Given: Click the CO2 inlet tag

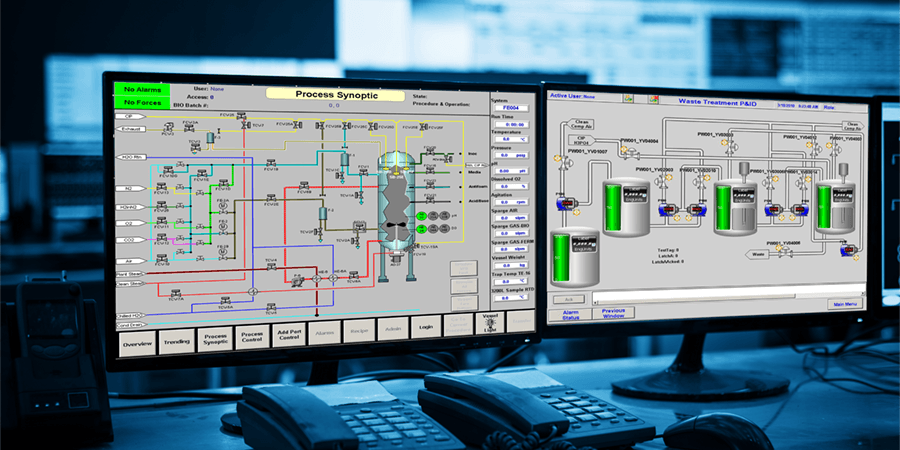Looking at the screenshot, I should pyautogui.click(x=130, y=240).
